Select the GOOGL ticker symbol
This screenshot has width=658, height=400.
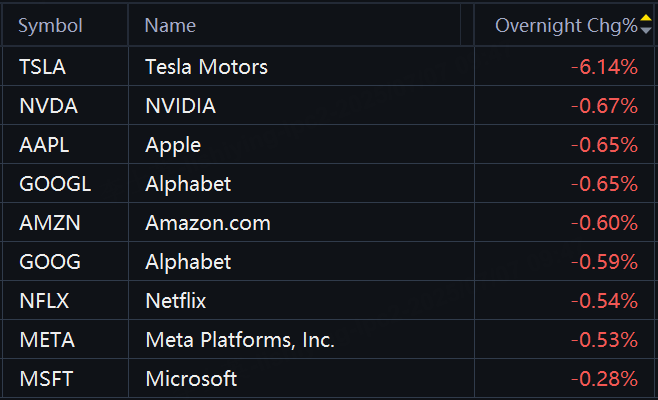coord(55,184)
